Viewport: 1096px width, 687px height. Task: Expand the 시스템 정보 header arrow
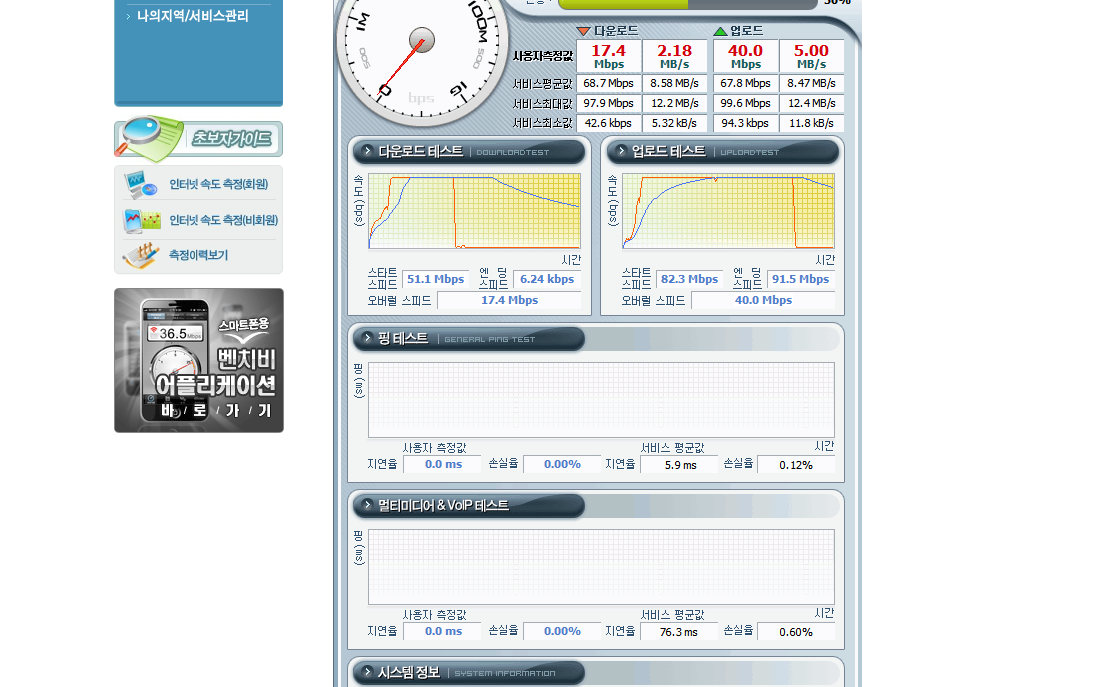point(368,672)
